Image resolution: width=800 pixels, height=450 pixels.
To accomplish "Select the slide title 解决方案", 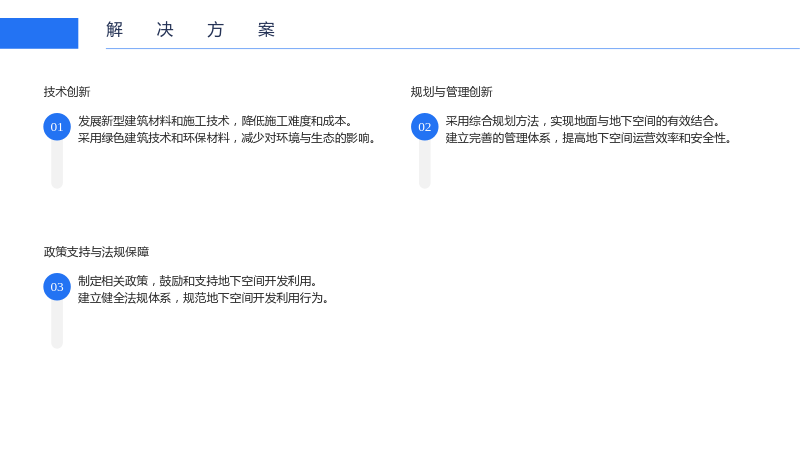I will pyautogui.click(x=190, y=30).
